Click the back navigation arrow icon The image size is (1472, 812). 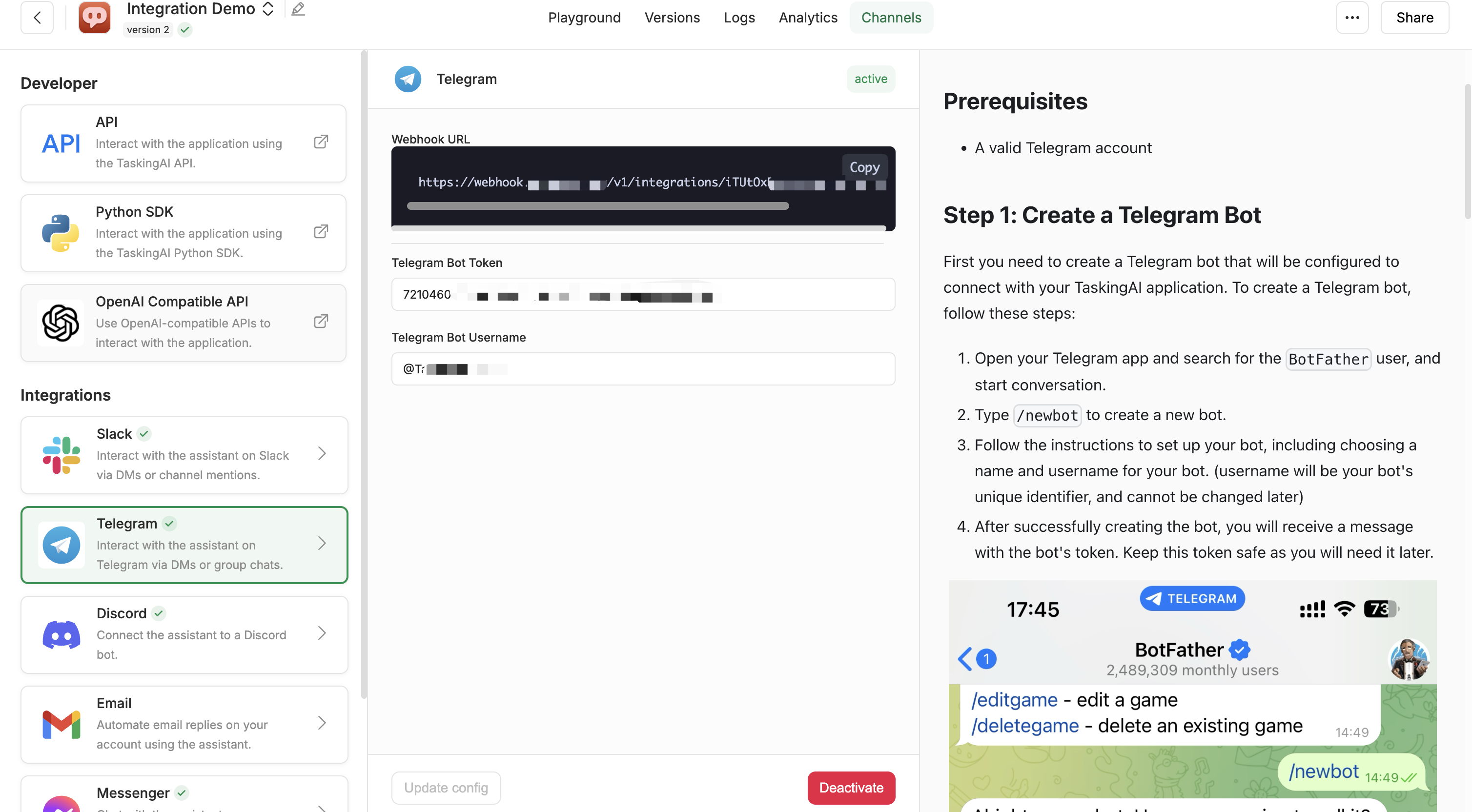coord(36,17)
